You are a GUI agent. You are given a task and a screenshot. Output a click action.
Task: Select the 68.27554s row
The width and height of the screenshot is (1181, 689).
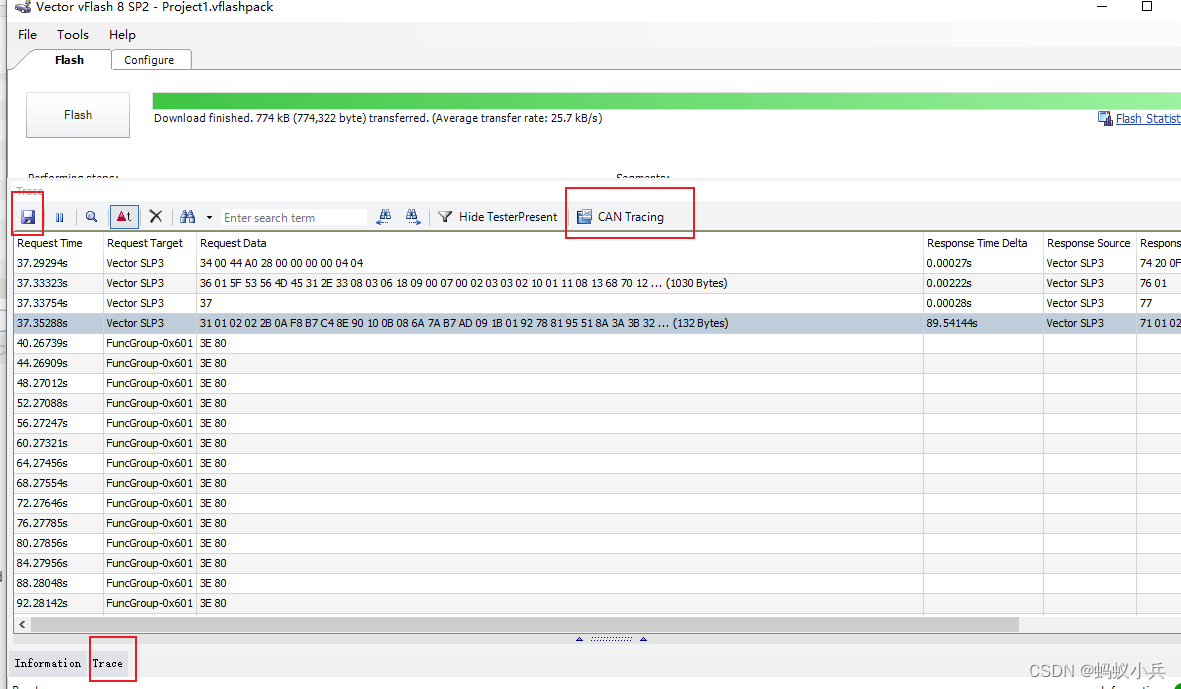click(x=597, y=483)
